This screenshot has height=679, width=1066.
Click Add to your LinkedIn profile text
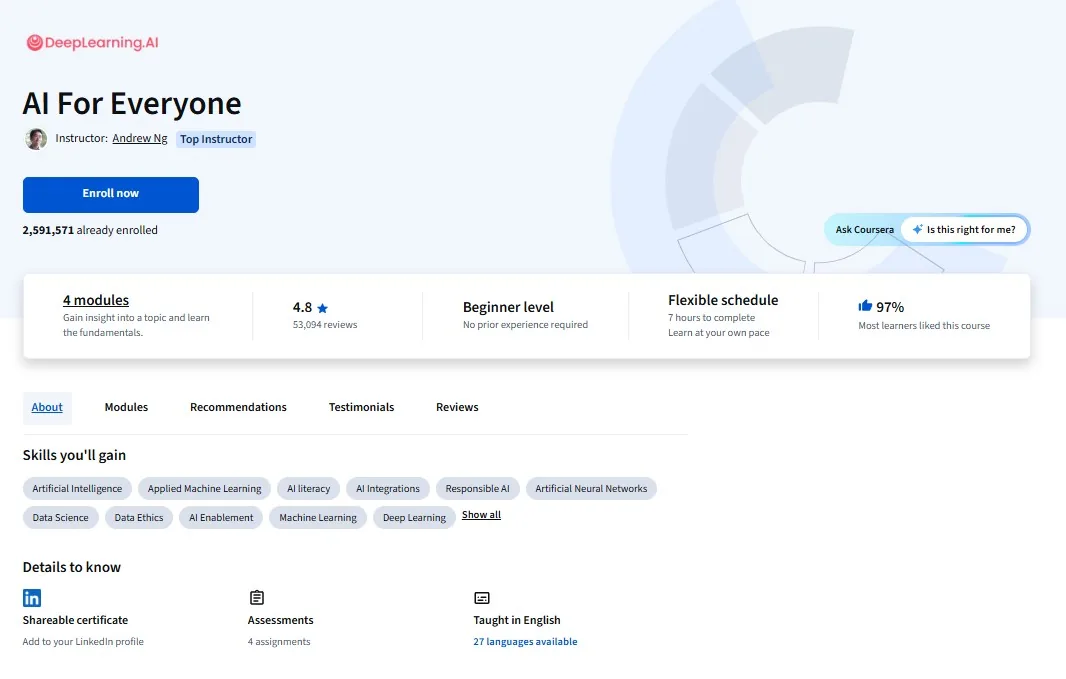click(83, 642)
